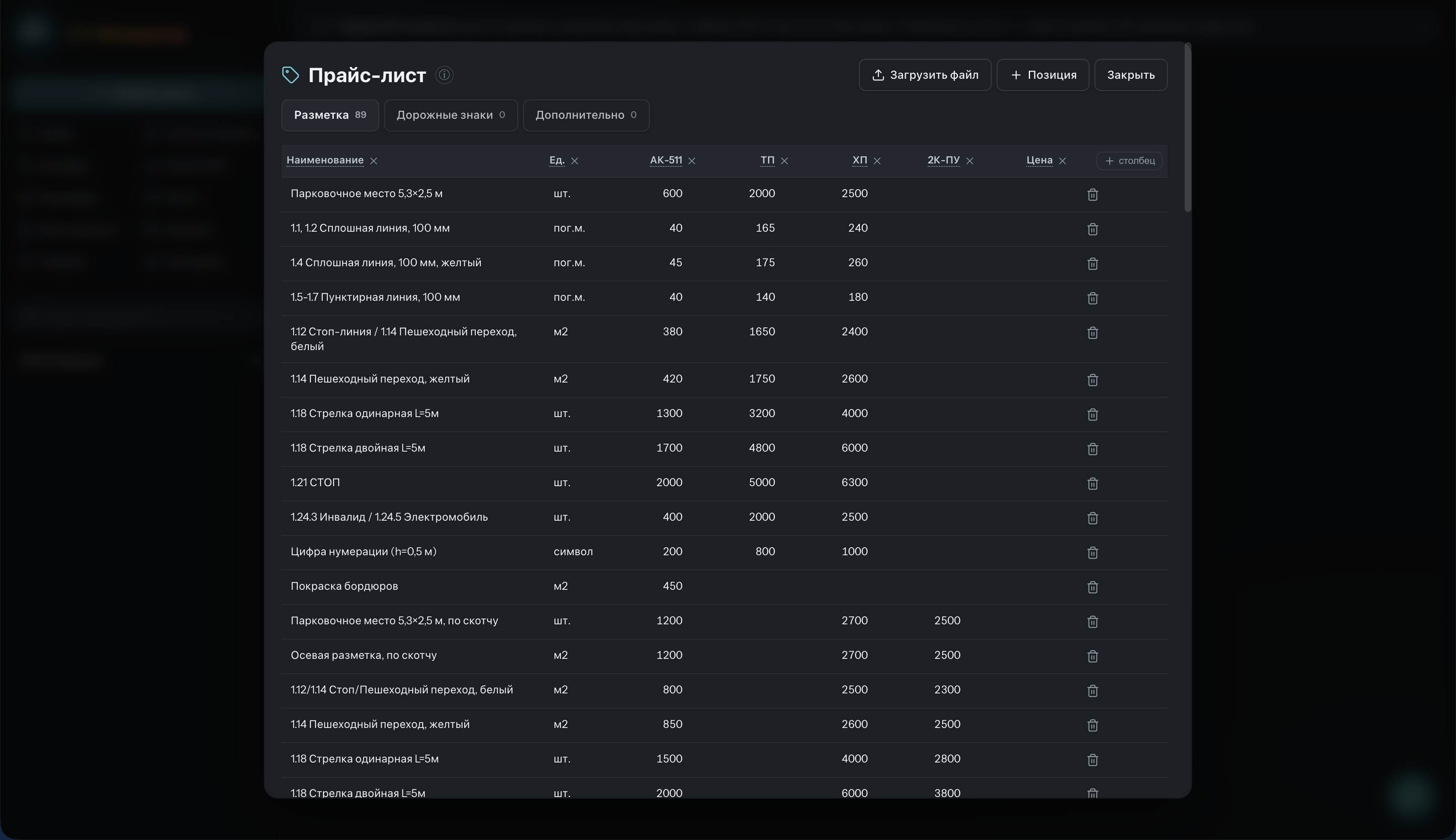Viewport: 1456px width, 840px height.
Task: Click the Цена column header label
Action: pos(1039,161)
